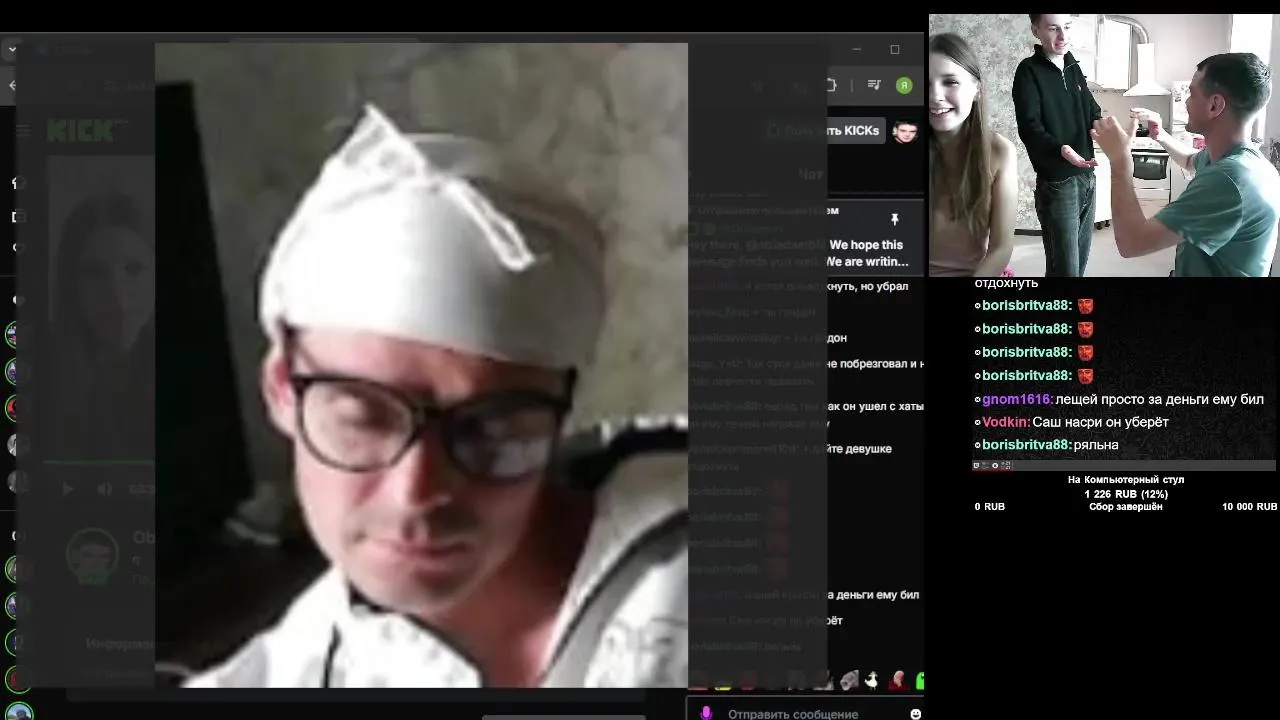Click the "Сбор завершён" label
Viewport: 1280px width, 720px height.
[x=1126, y=507]
